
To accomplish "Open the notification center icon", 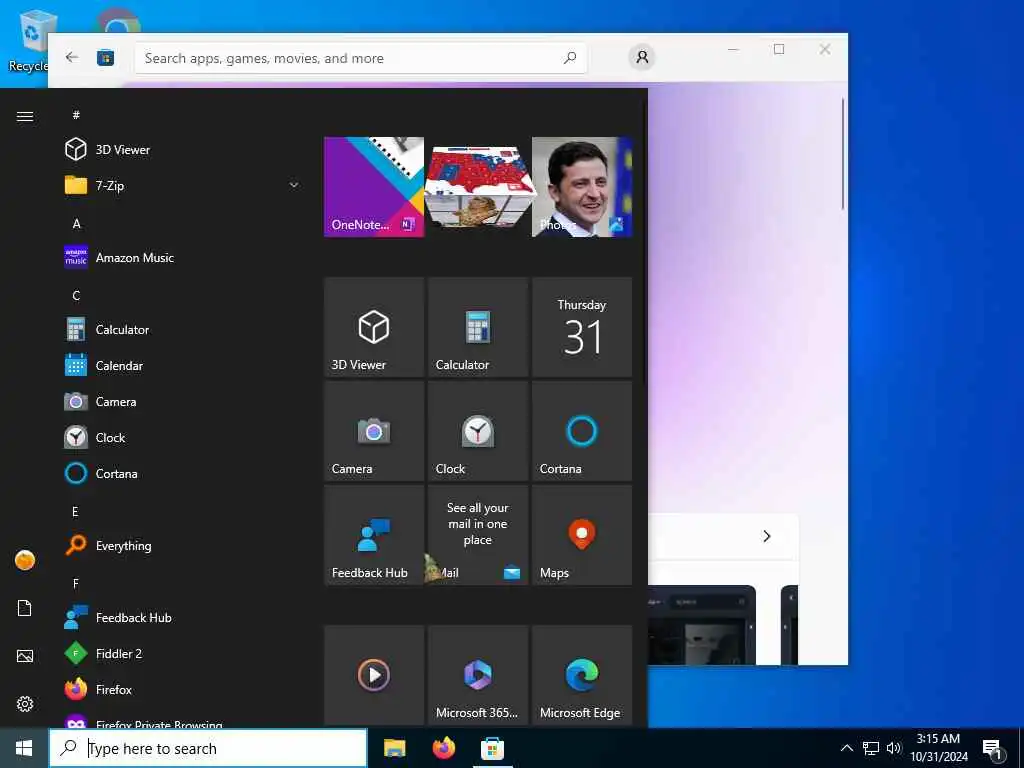I will 992,750.
